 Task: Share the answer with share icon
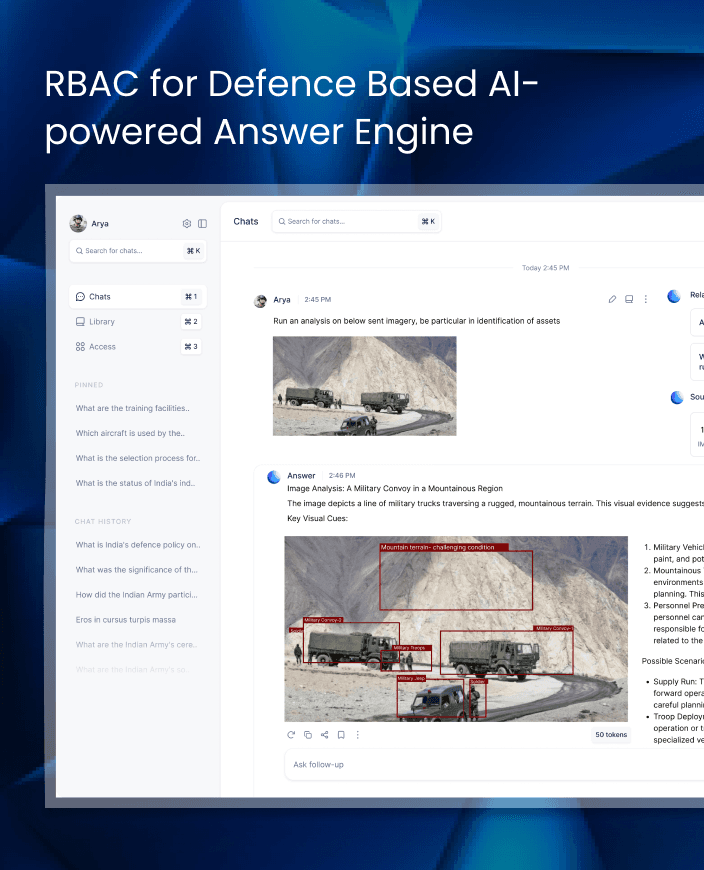(x=325, y=735)
